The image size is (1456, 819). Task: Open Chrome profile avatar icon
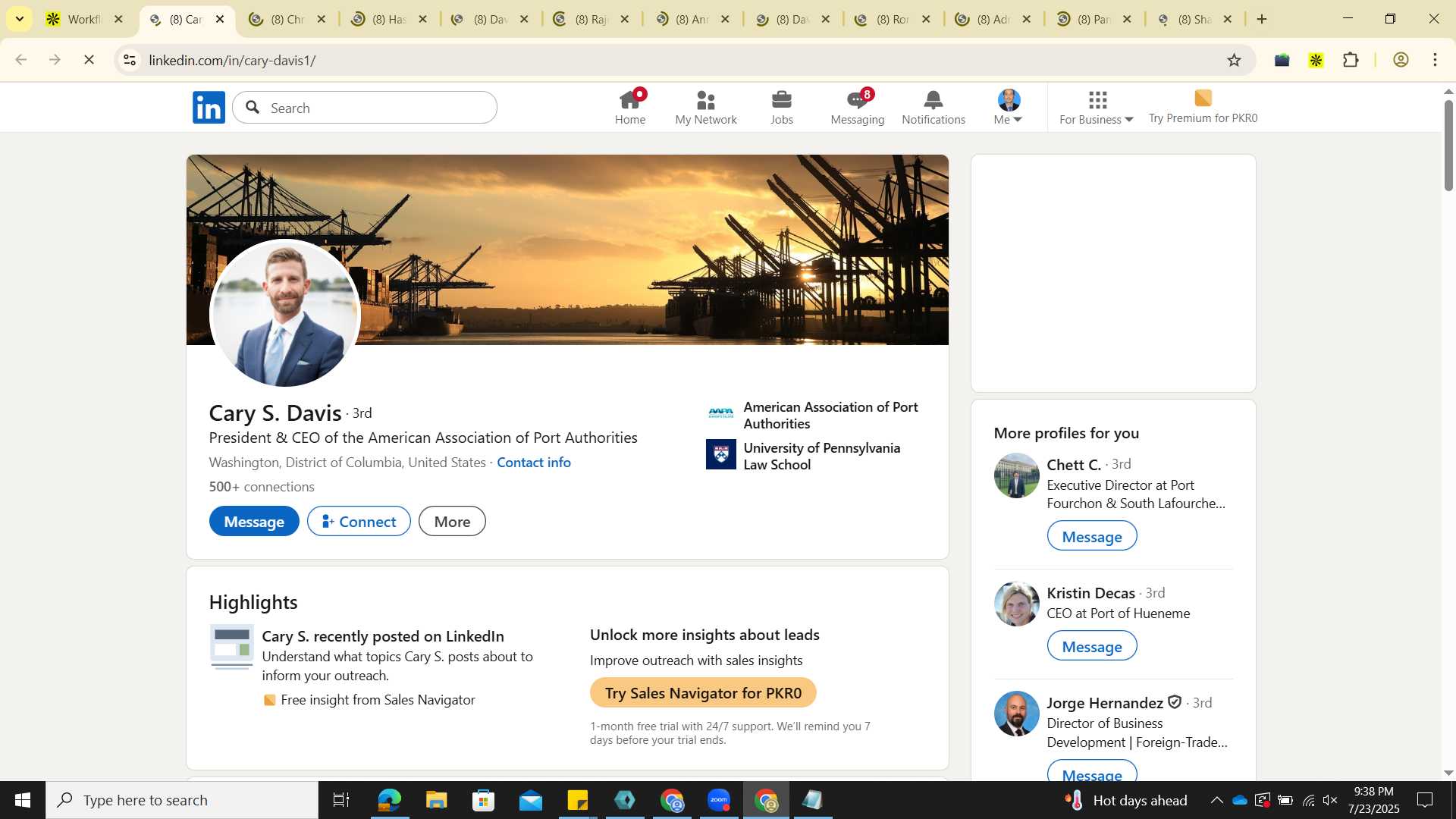click(1401, 60)
